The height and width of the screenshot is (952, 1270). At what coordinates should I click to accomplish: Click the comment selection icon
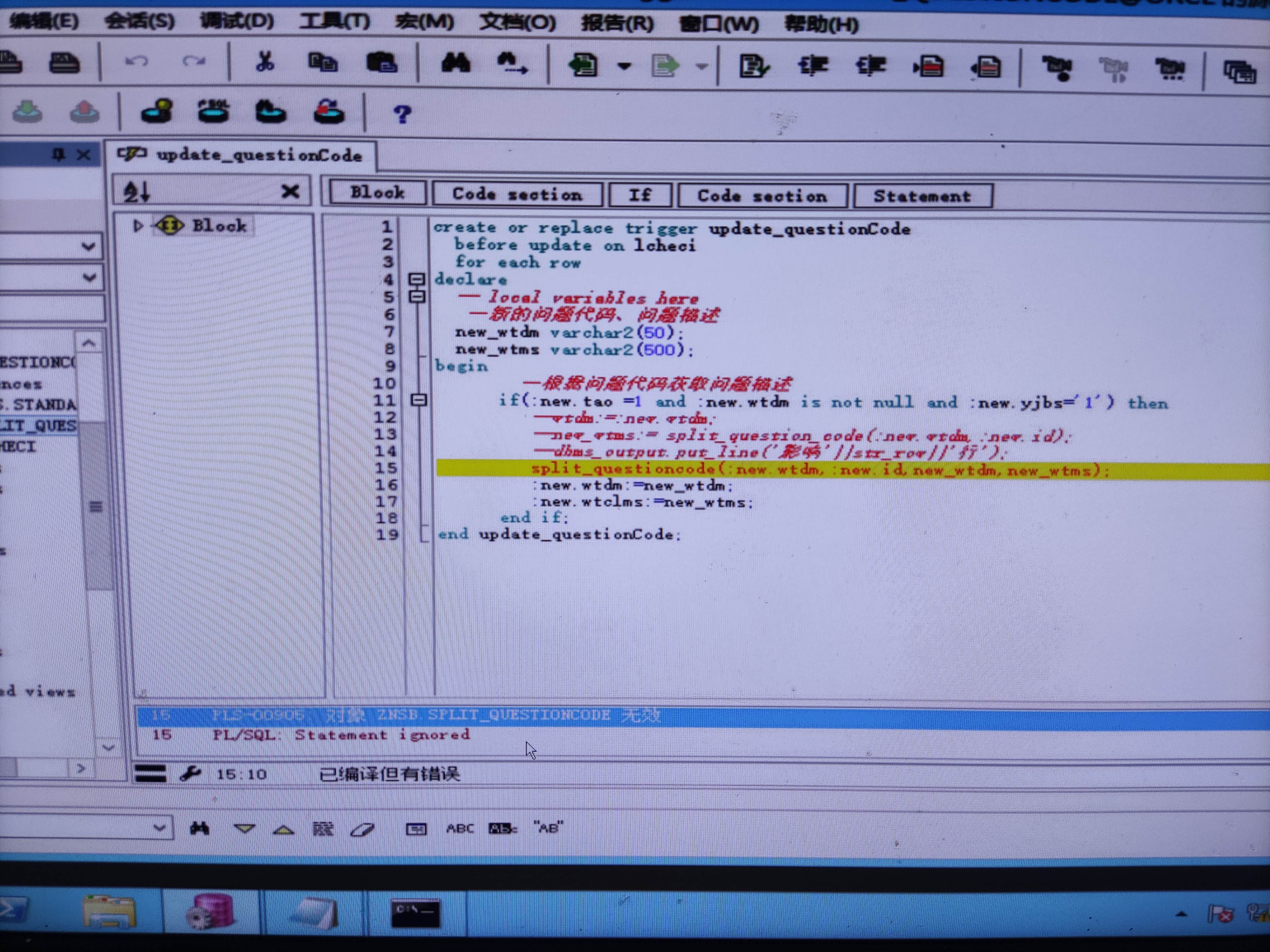[928, 68]
